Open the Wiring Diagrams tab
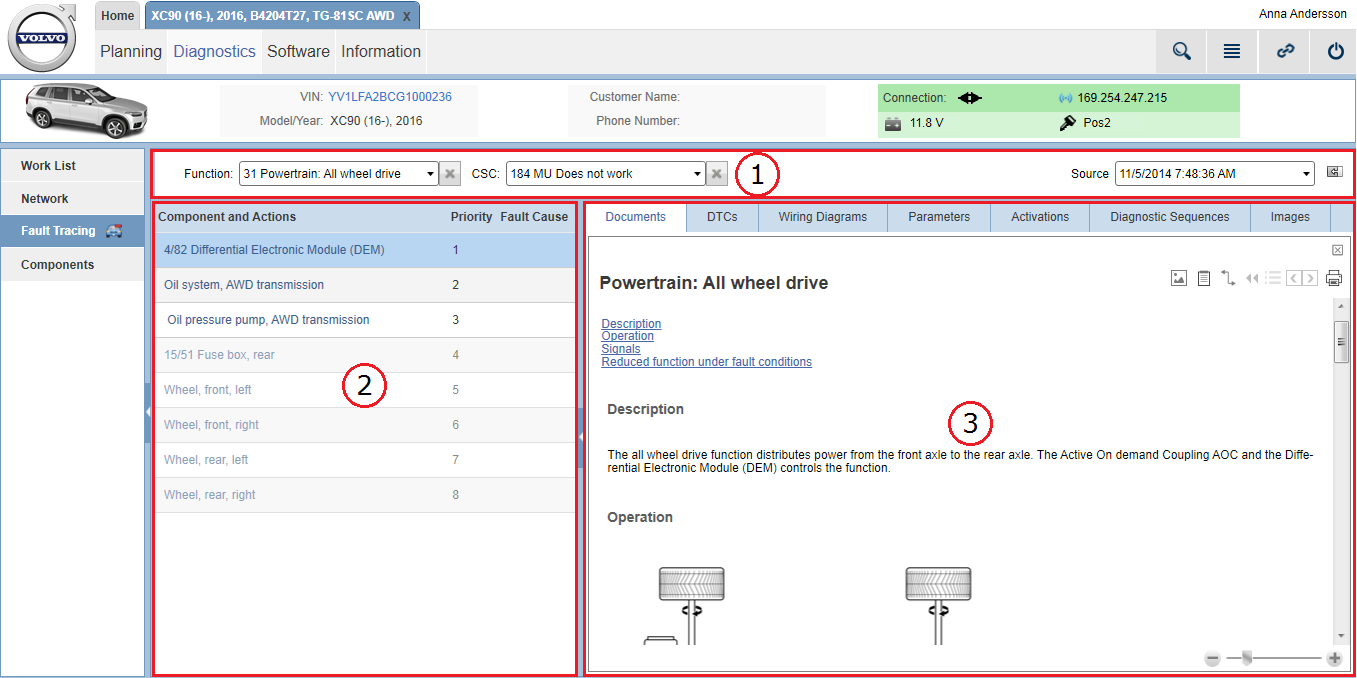Screen dimensions: 1357x678 click(823, 217)
